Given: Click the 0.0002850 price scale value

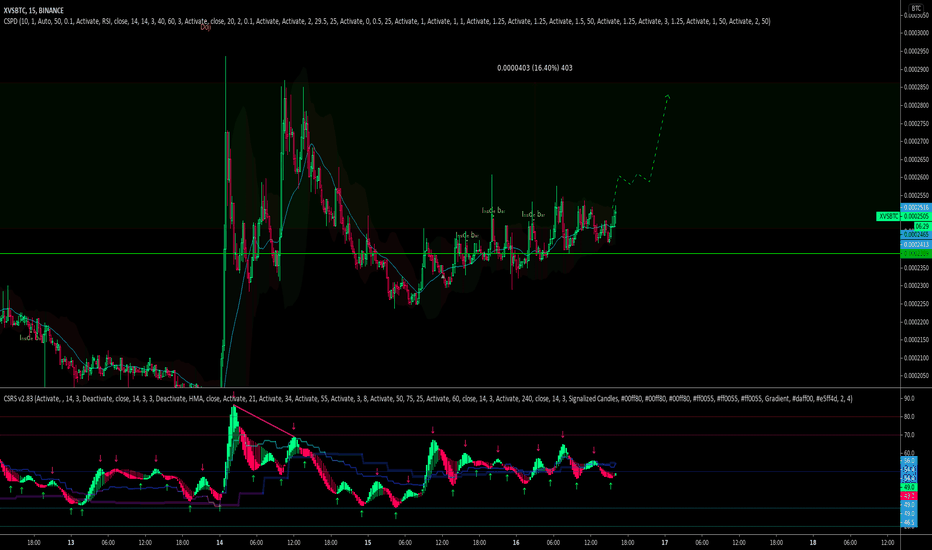Looking at the screenshot, I should pos(916,87).
